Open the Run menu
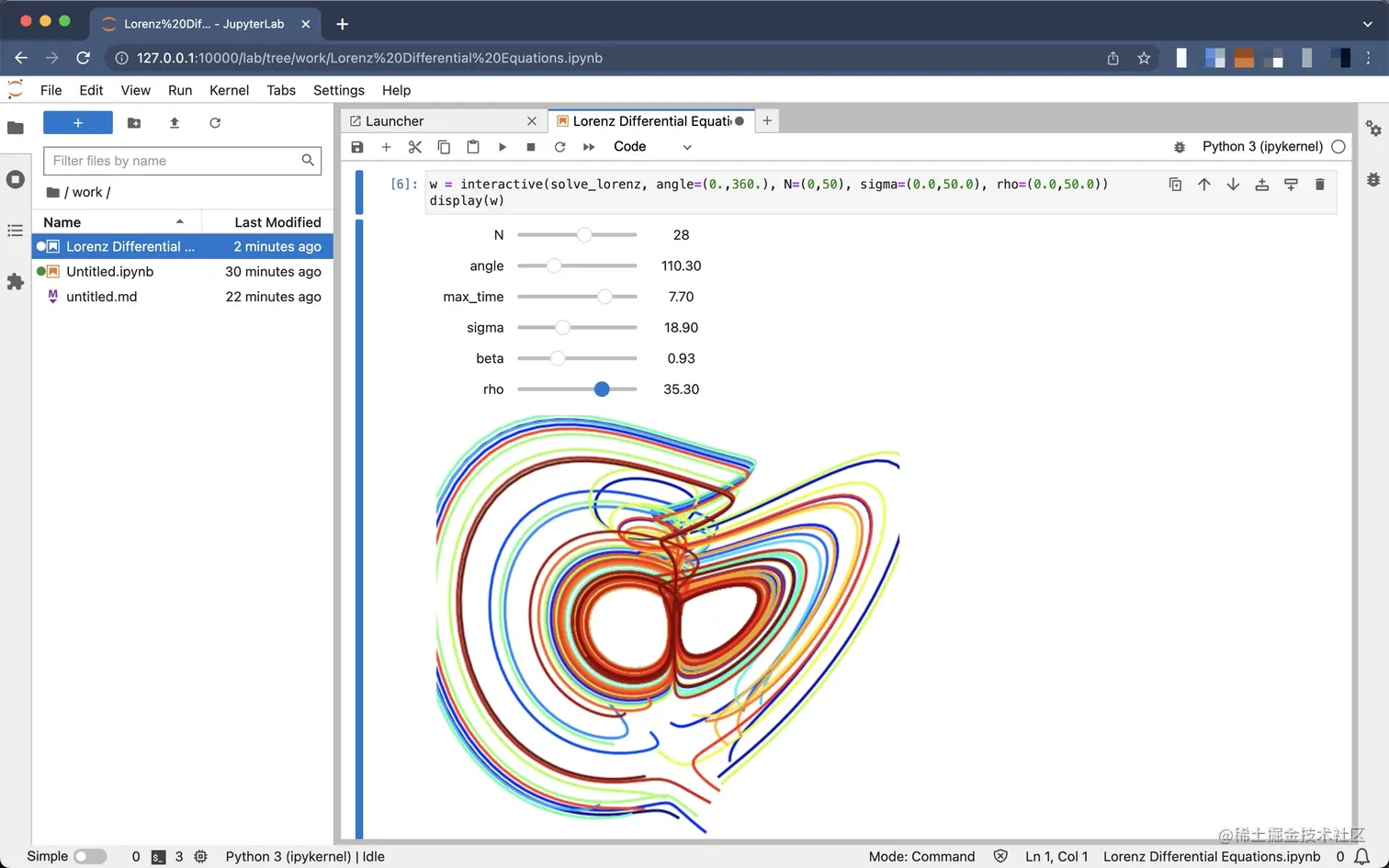This screenshot has width=1389, height=868. click(x=180, y=90)
